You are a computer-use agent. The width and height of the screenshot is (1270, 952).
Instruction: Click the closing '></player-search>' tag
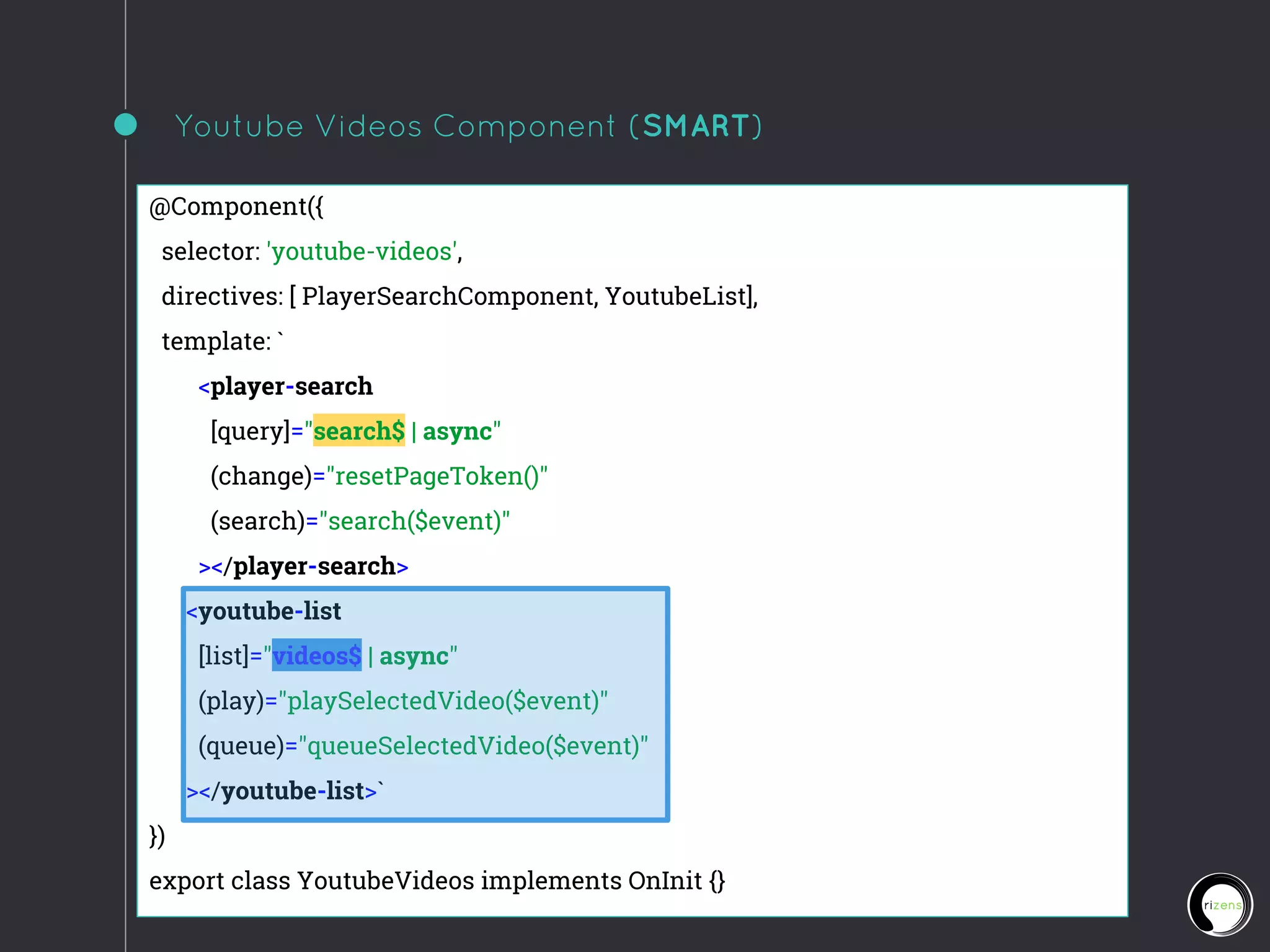pos(303,566)
